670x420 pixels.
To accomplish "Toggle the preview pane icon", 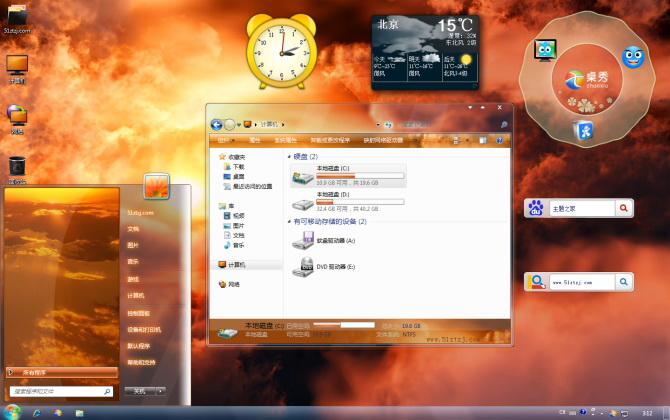I will pos(483,140).
